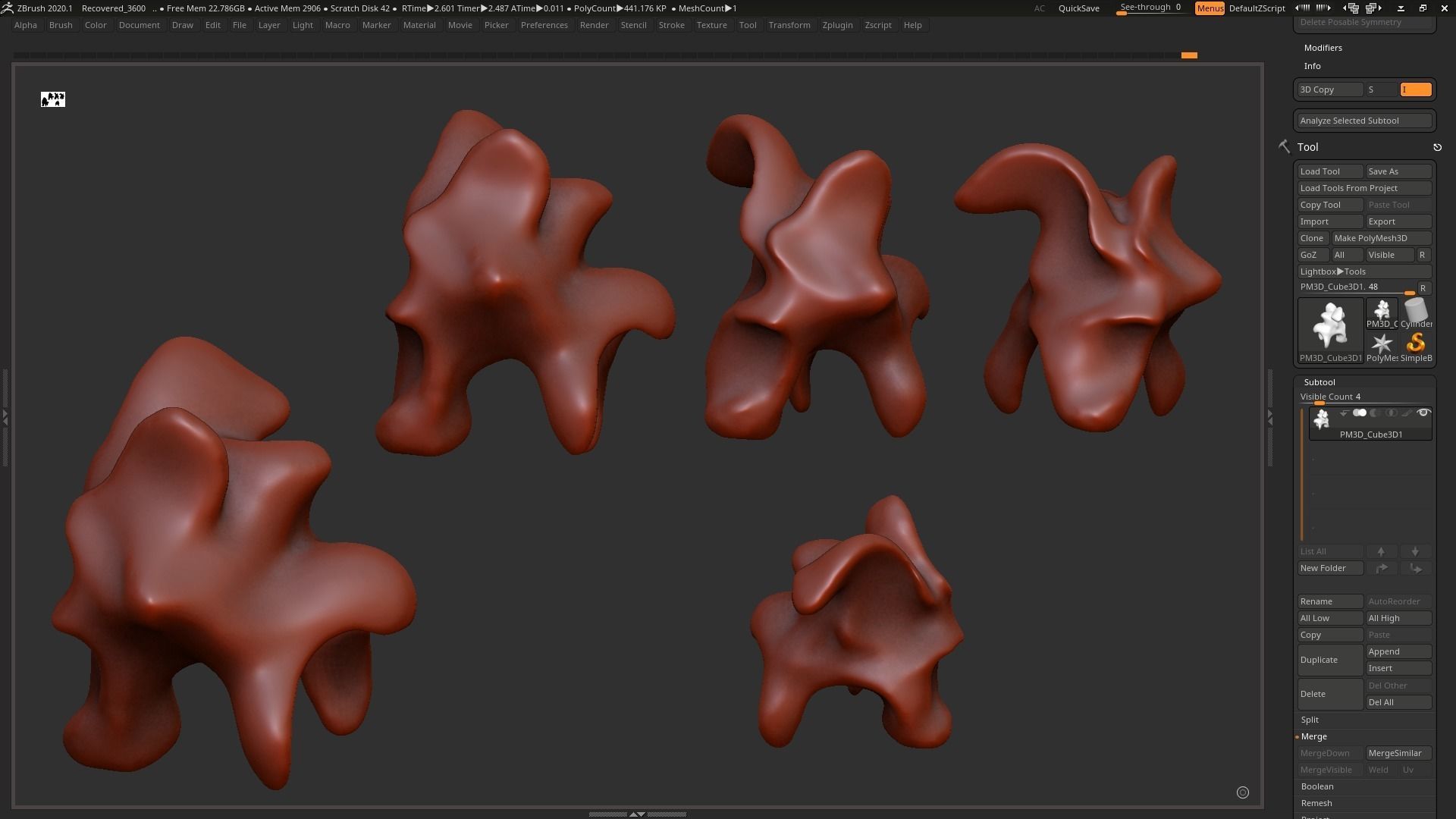Click Make PolyMesh3D button
Viewport: 1456px width, 819px height.
(x=1382, y=238)
